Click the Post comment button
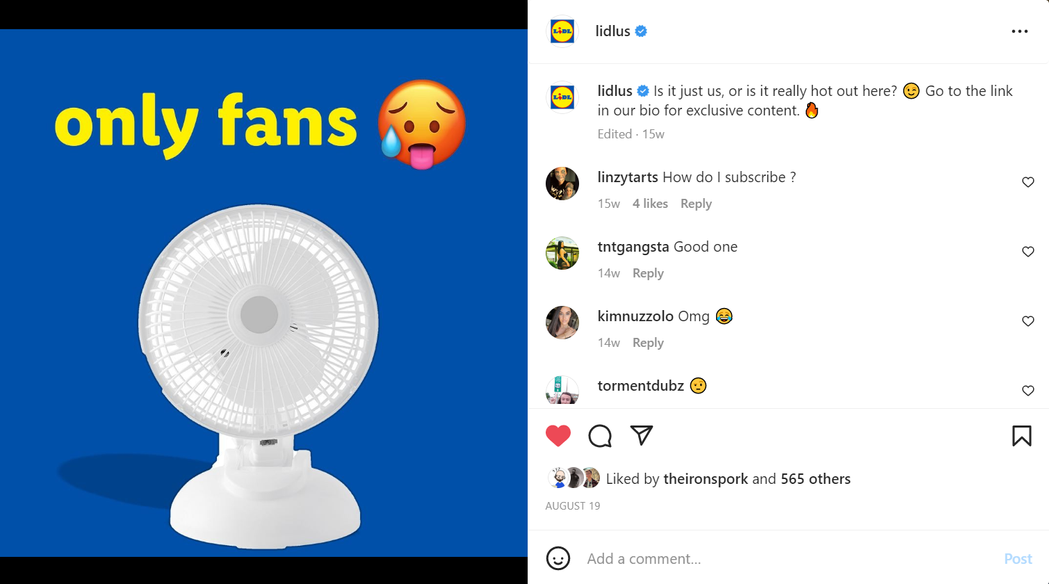This screenshot has width=1049, height=584. click(1018, 559)
